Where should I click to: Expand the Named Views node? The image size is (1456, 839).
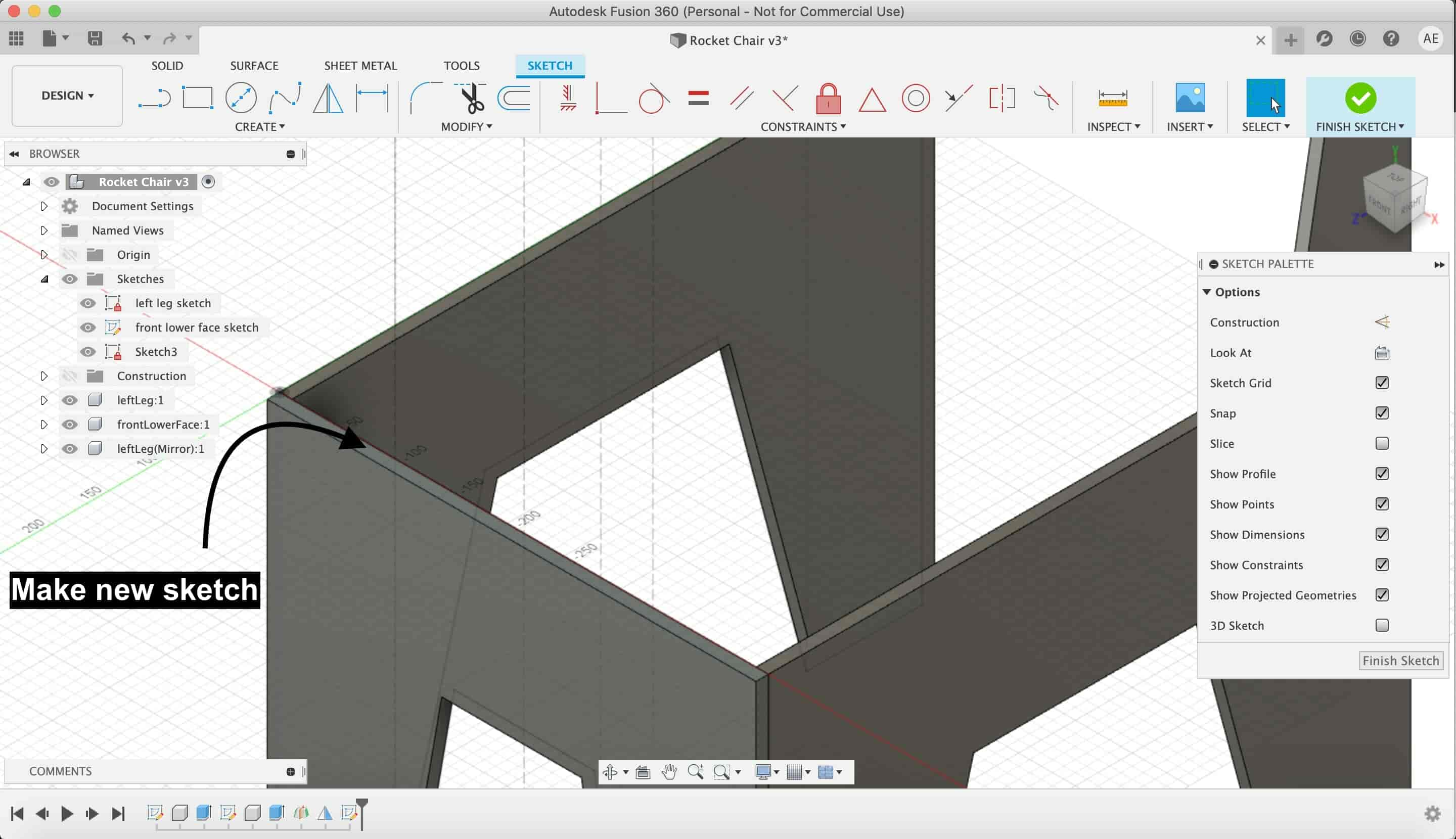(x=44, y=230)
